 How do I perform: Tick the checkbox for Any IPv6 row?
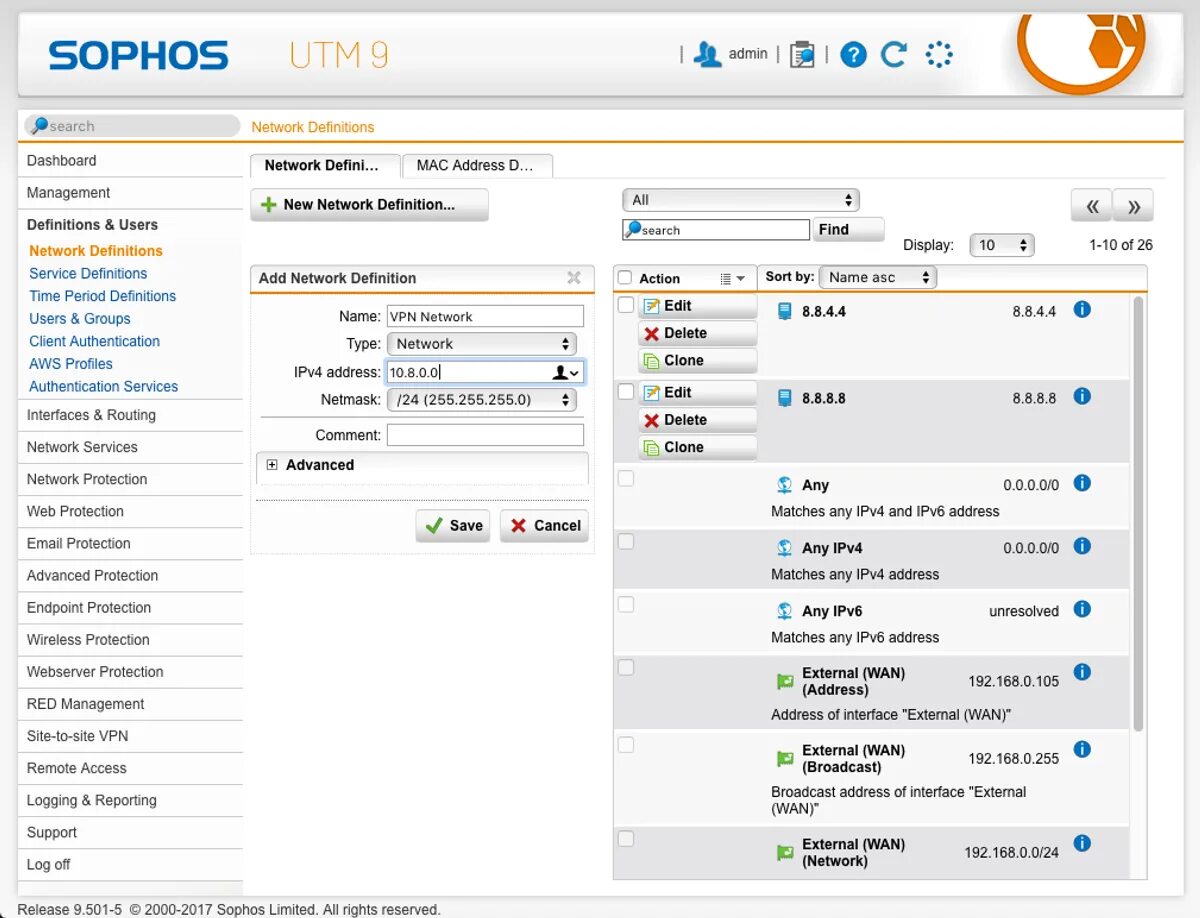[x=626, y=604]
